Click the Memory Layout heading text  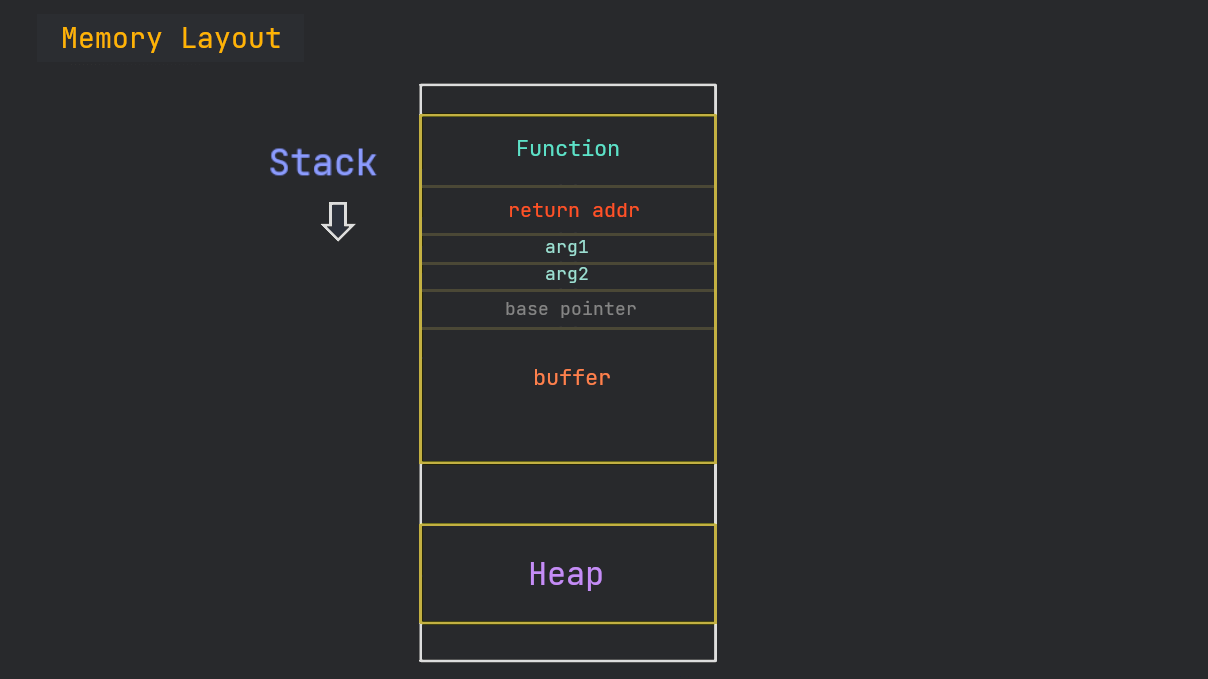point(170,38)
